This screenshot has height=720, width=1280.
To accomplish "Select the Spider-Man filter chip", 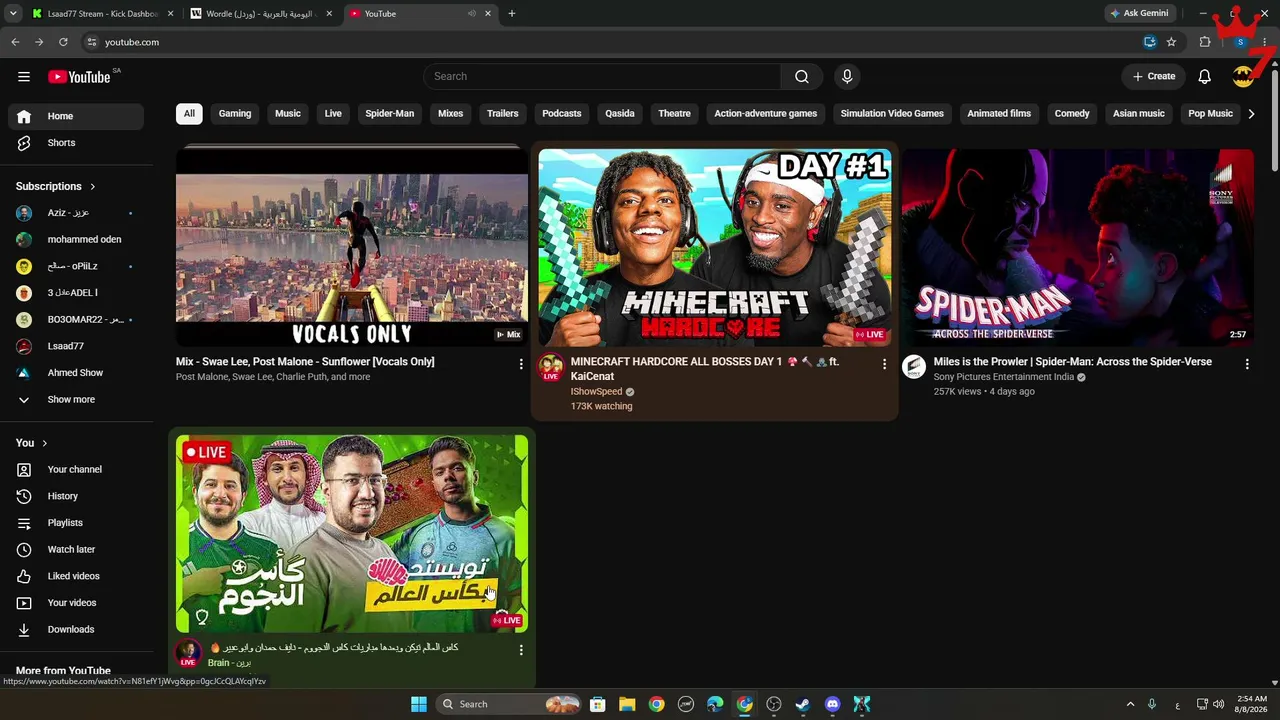I will click(389, 114).
